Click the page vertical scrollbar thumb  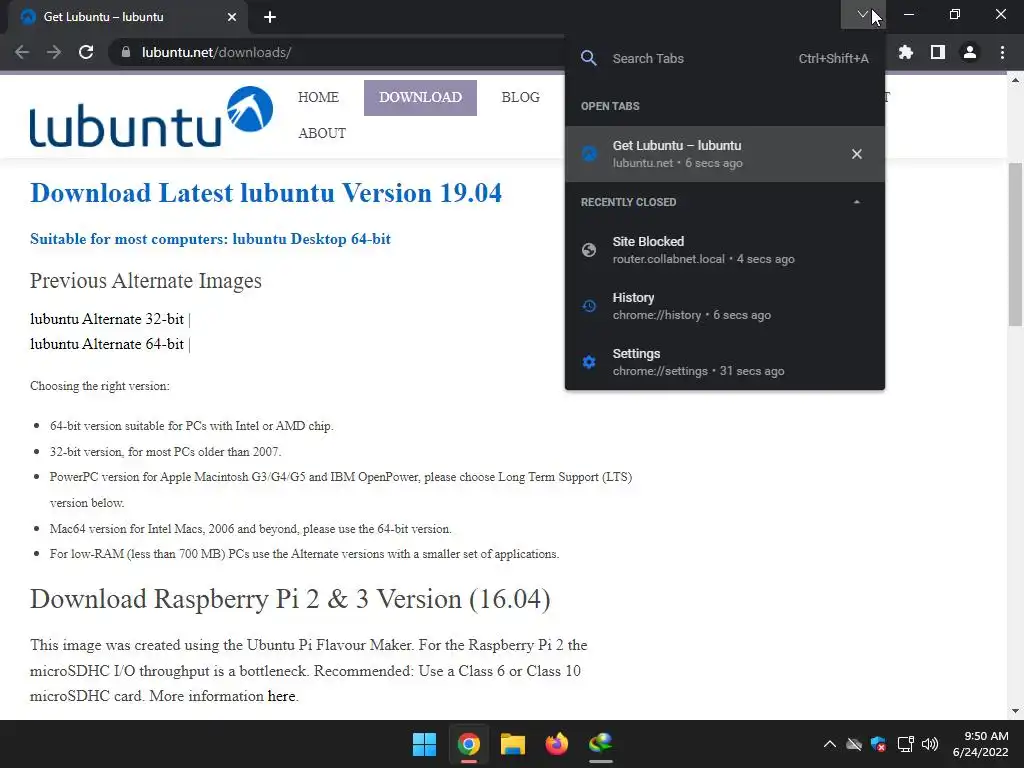coord(1016,244)
